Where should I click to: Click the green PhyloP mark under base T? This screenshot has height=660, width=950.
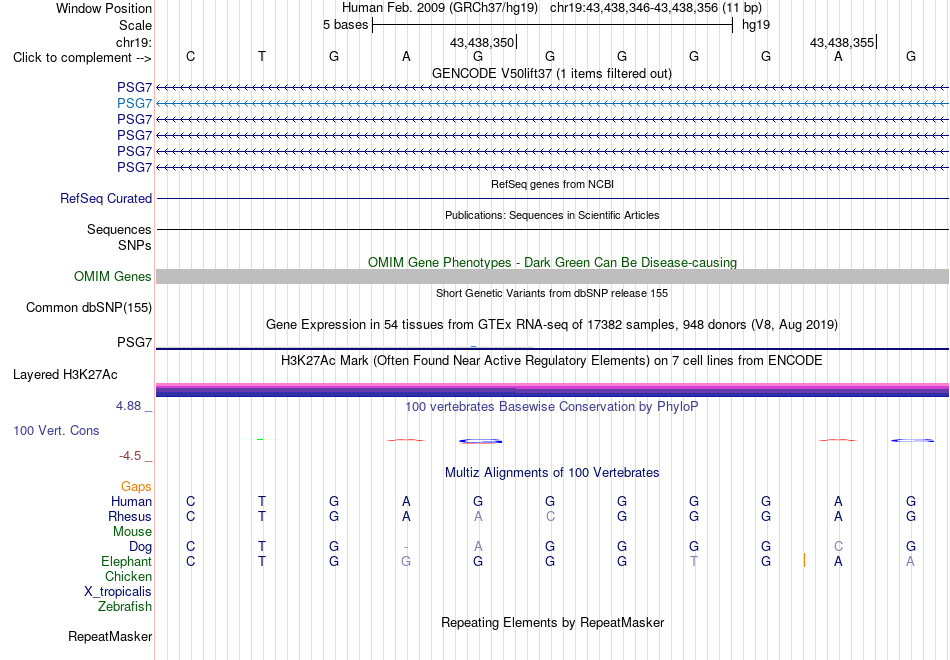pyautogui.click(x=260, y=439)
